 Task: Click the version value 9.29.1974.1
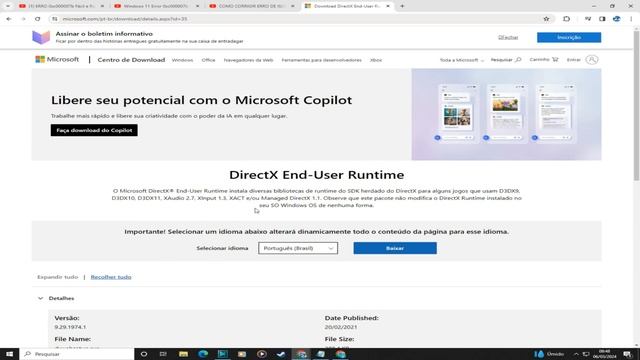point(70,327)
